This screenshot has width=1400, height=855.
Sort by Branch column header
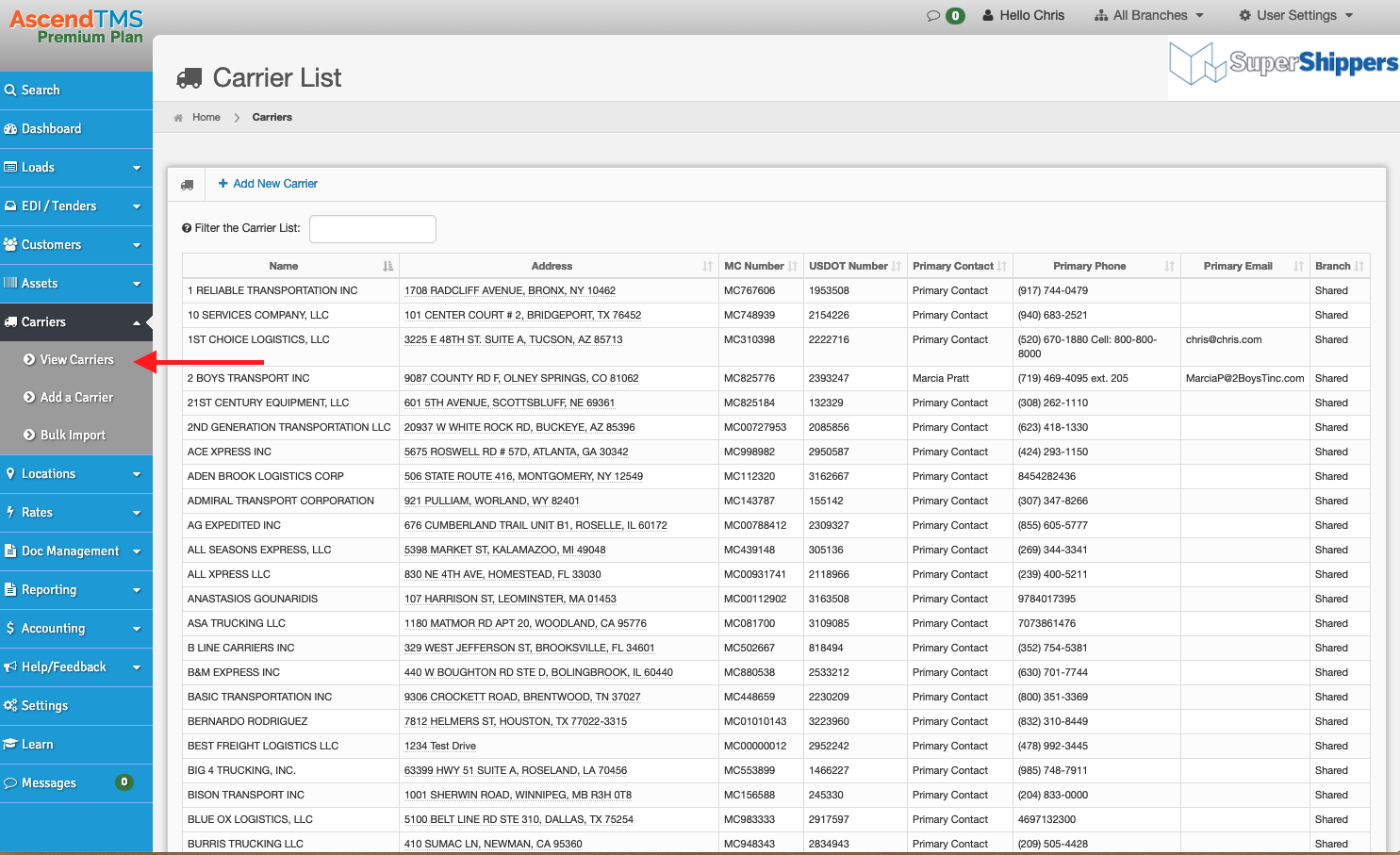tap(1340, 266)
